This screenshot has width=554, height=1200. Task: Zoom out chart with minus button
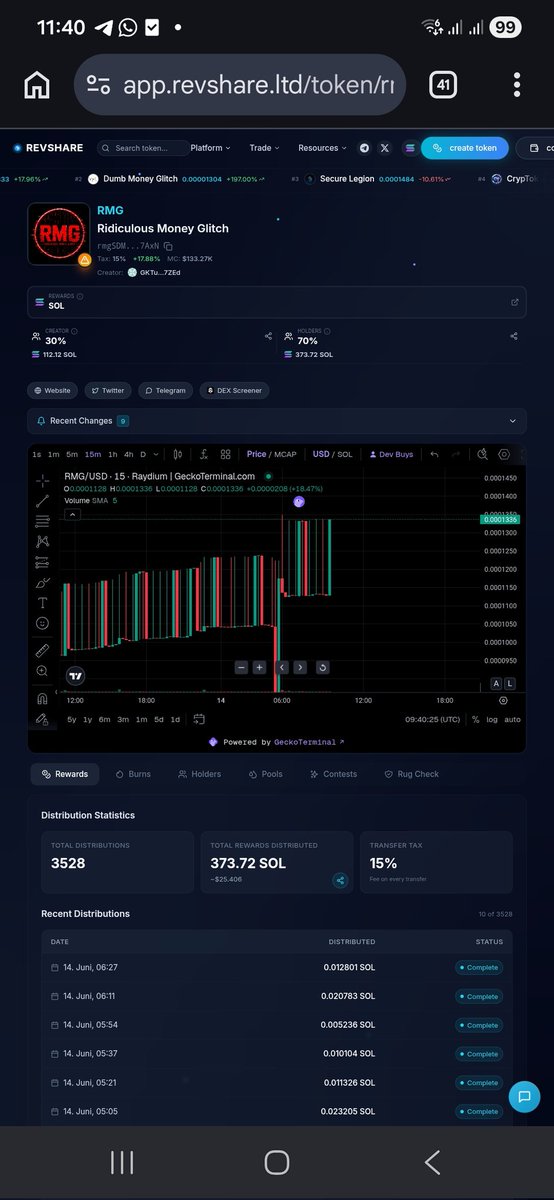pos(241,667)
